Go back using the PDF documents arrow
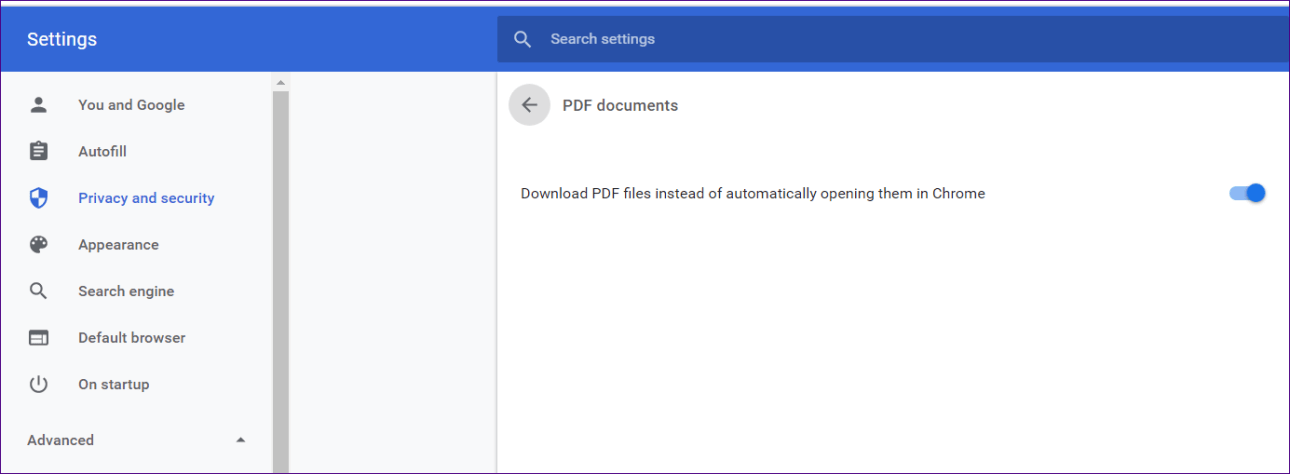This screenshot has height=474, width=1290. [x=529, y=105]
